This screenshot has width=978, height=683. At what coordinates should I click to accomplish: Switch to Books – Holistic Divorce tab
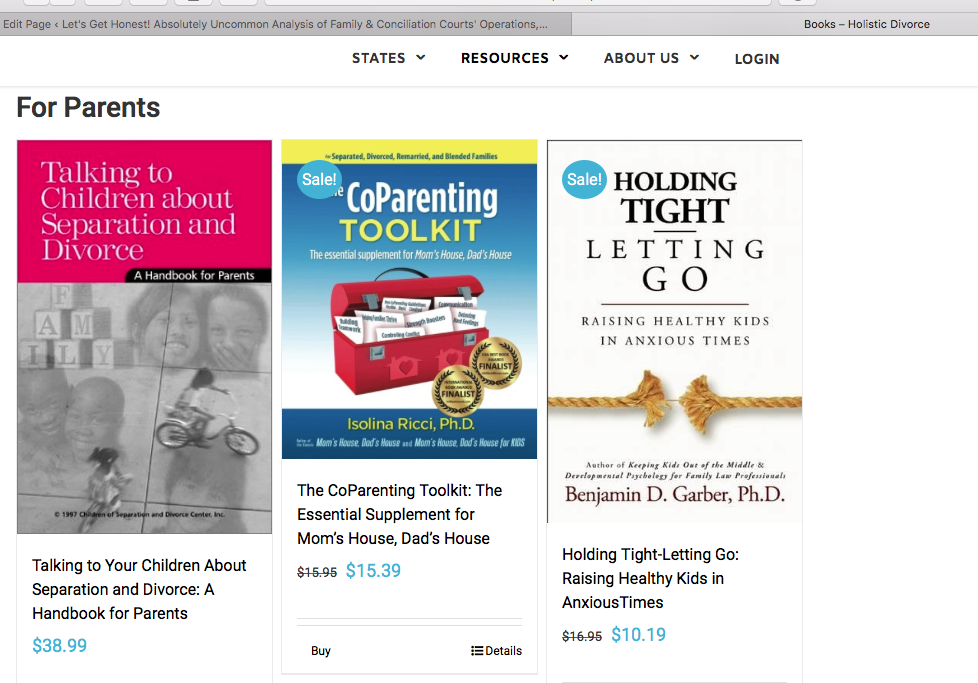coord(866,24)
